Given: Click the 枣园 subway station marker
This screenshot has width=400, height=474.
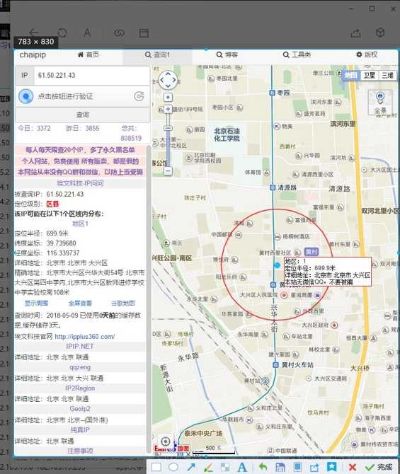Looking at the screenshot, I should [272, 93].
